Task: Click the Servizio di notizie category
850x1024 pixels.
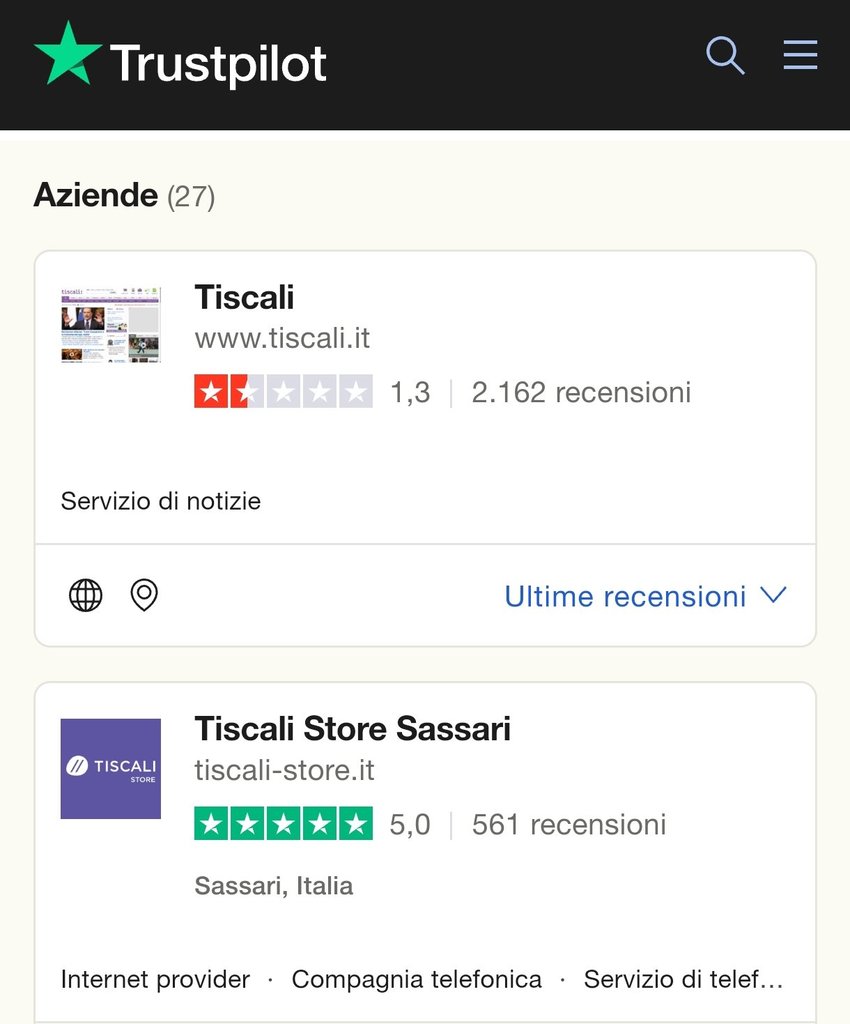Action: coord(161,501)
